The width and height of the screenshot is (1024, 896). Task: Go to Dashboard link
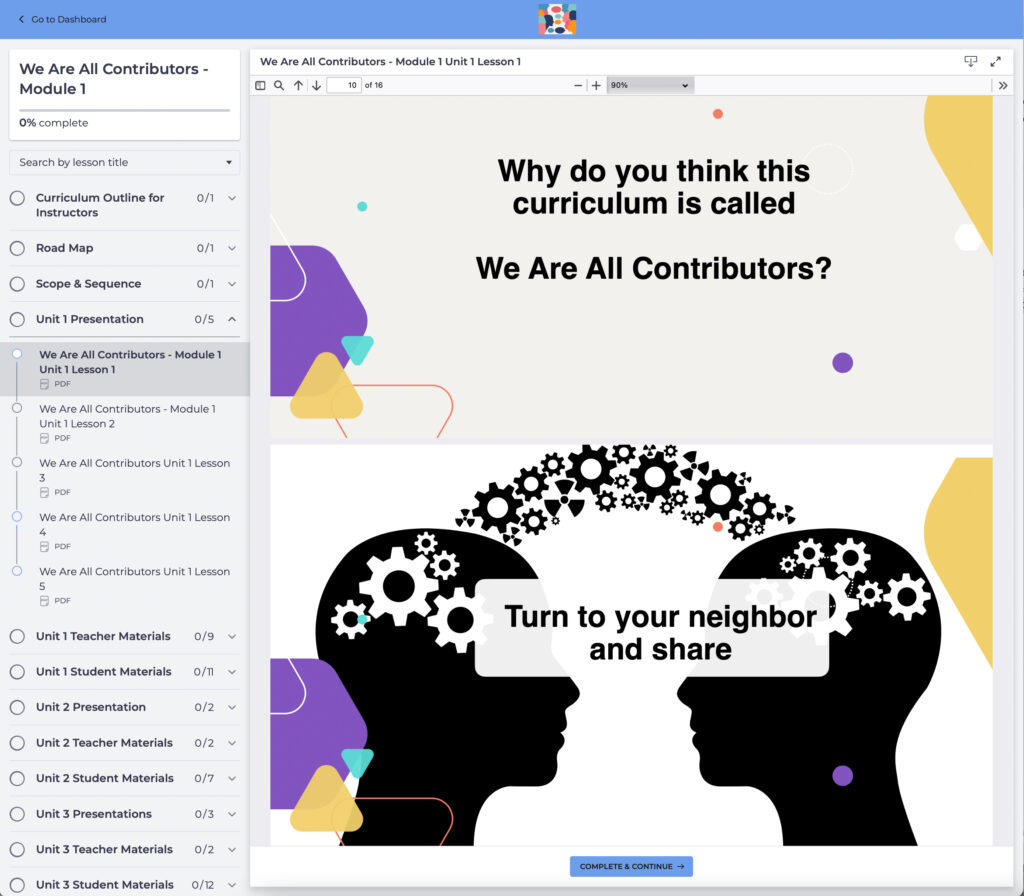(x=62, y=19)
